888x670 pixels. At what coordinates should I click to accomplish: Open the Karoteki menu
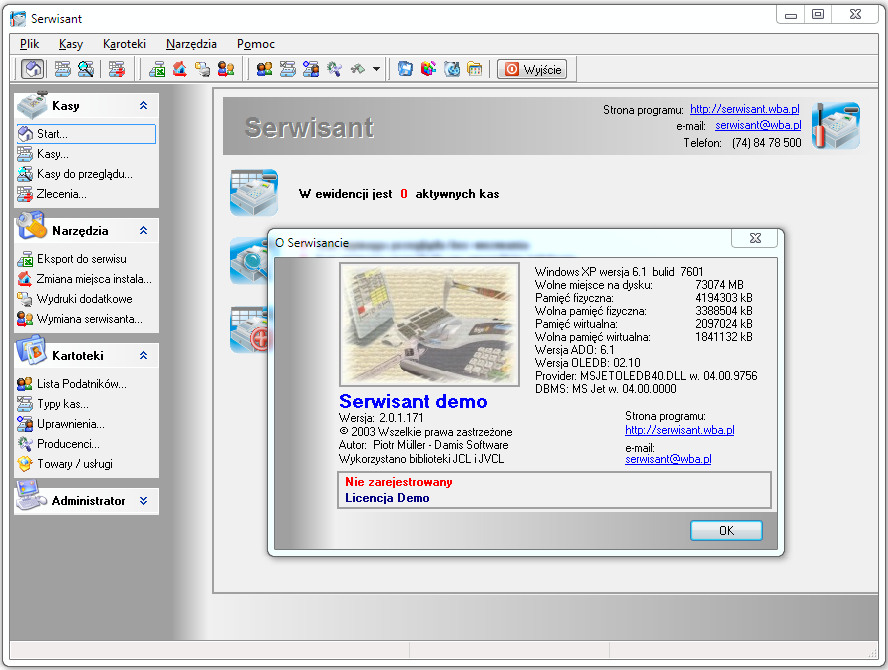click(x=124, y=44)
